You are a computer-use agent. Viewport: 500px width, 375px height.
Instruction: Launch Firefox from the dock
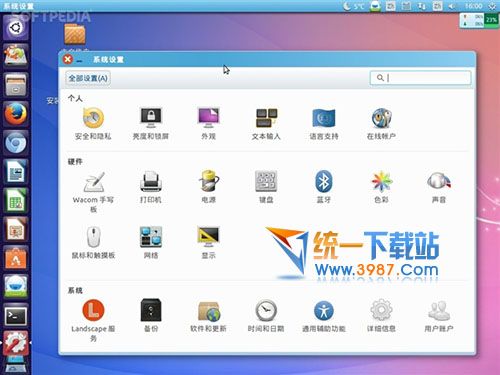click(x=16, y=114)
